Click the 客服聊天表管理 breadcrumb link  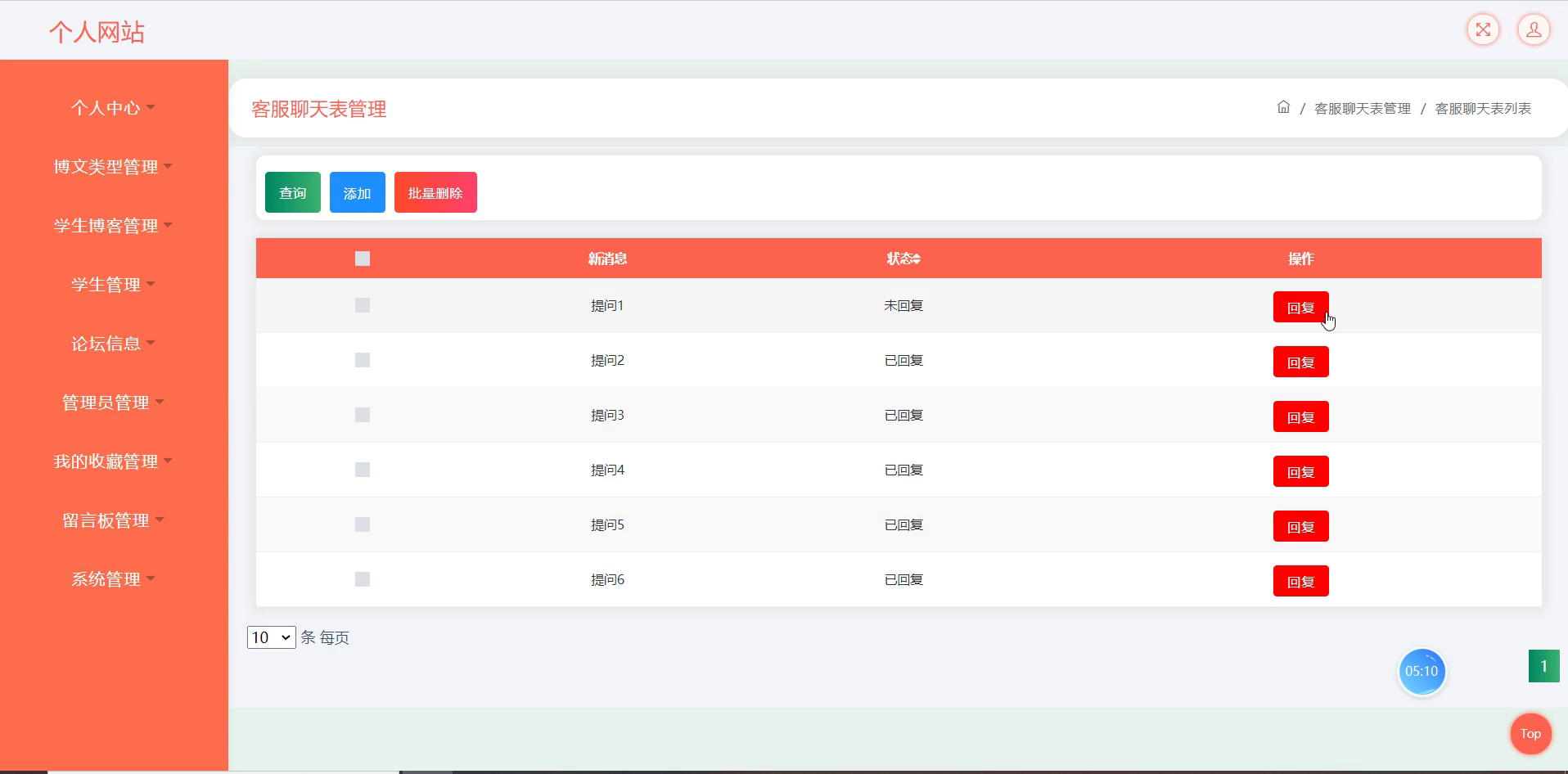click(1362, 108)
